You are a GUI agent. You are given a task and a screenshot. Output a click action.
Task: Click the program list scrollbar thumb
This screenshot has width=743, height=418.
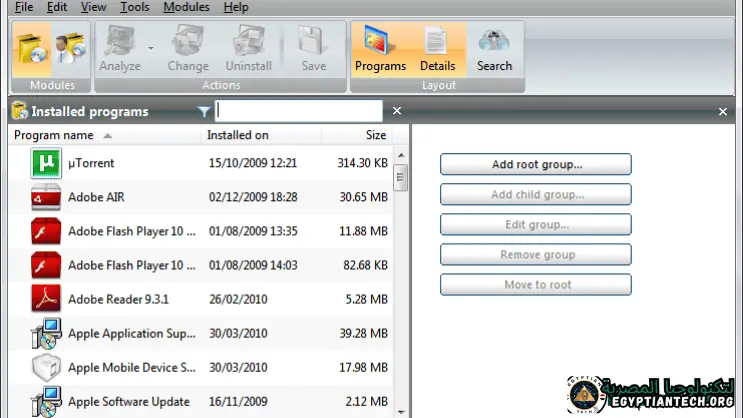[x=401, y=177]
